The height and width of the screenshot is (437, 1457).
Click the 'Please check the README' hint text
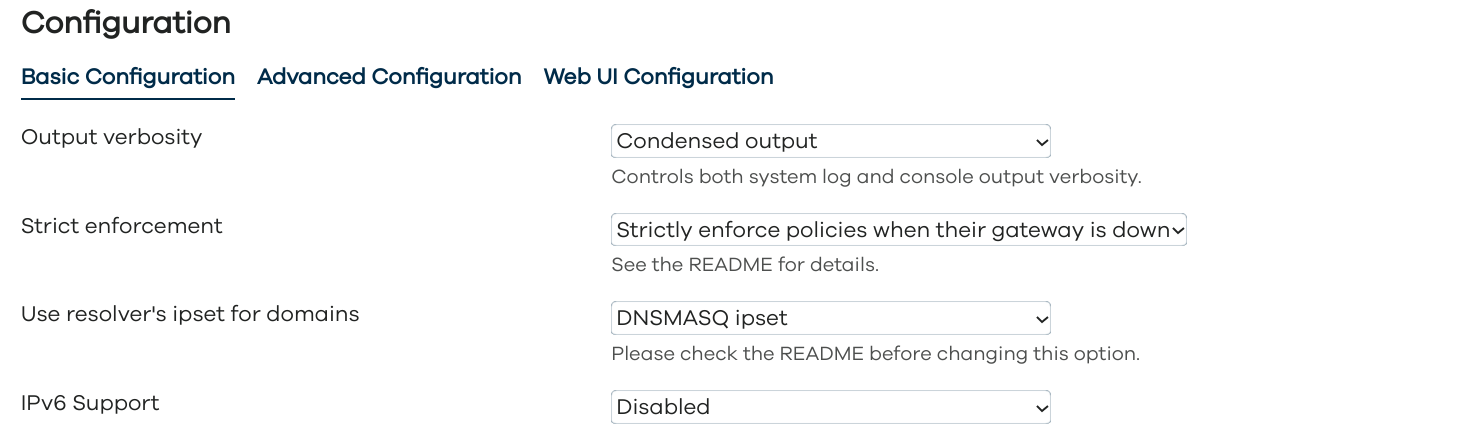875,354
